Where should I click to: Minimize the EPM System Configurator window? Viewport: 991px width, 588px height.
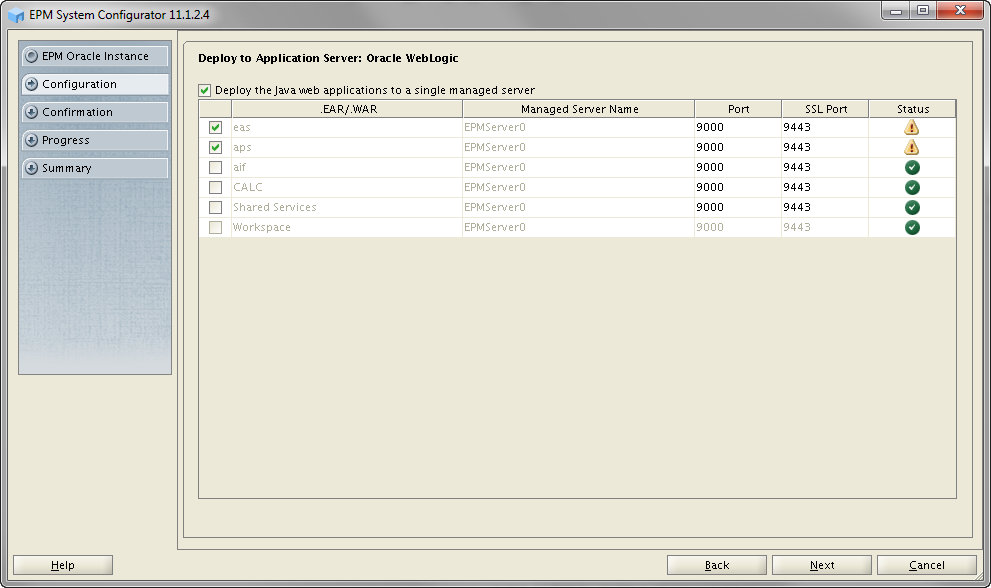click(896, 11)
